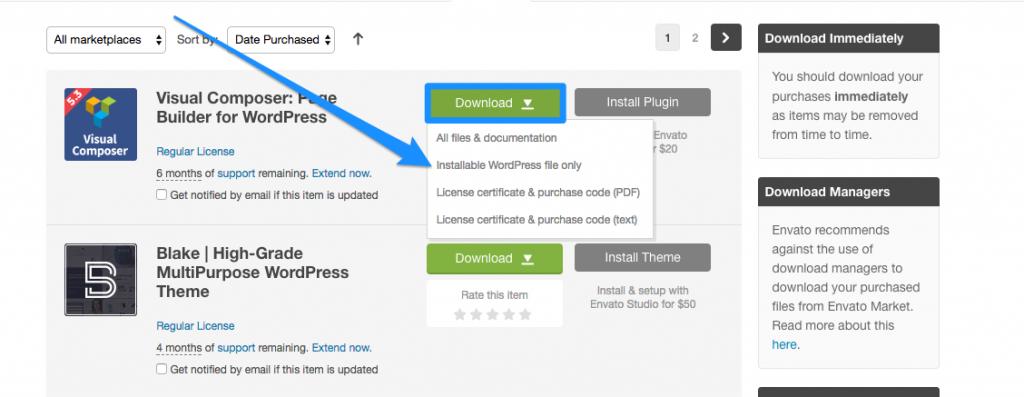Click the 'here' link about download managers
The width and height of the screenshot is (1024, 397).
(x=784, y=345)
